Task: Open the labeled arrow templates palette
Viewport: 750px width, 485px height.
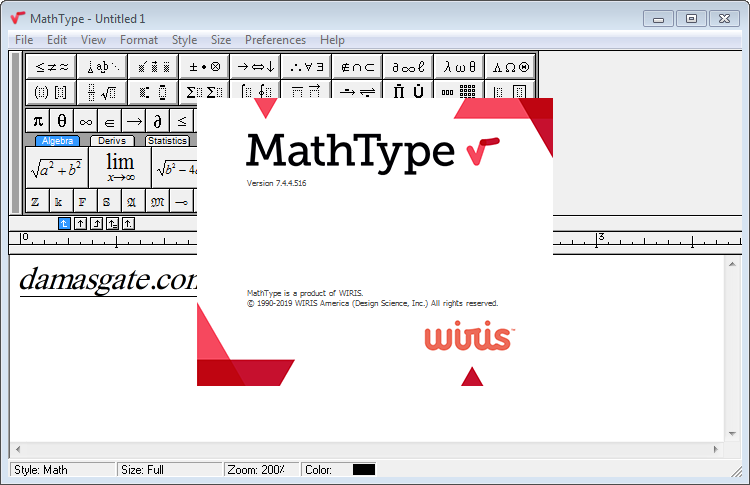Action: pyautogui.click(x=357, y=90)
